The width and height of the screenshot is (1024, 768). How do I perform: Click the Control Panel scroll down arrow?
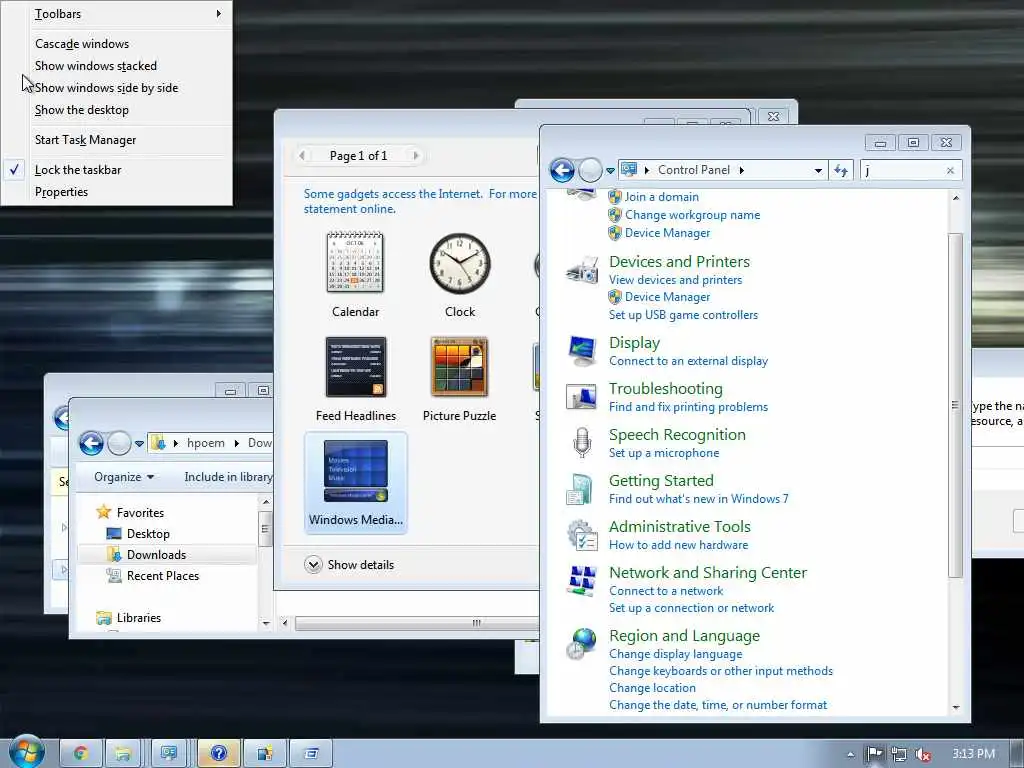956,707
